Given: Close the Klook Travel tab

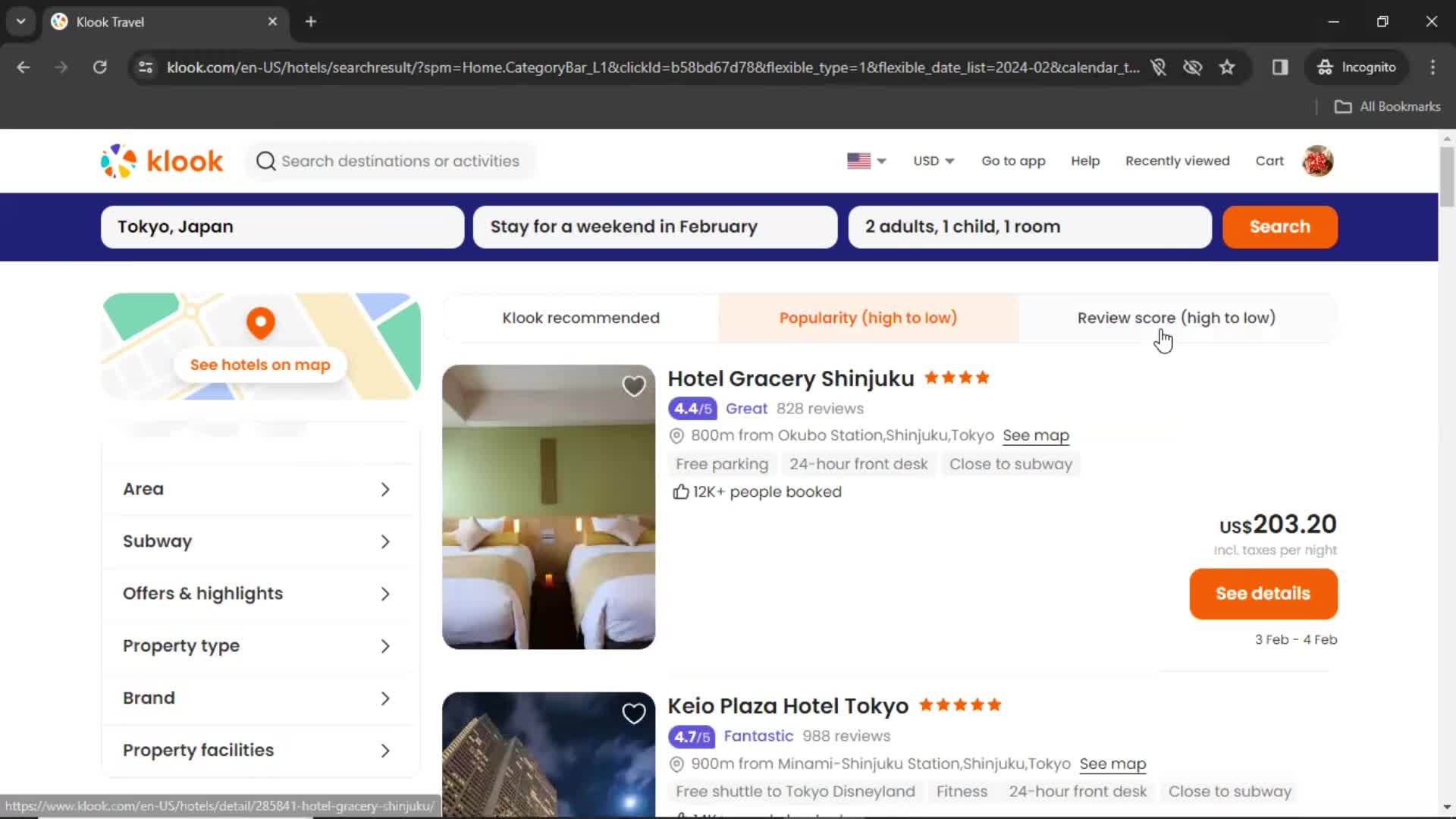Looking at the screenshot, I should pos(272,22).
